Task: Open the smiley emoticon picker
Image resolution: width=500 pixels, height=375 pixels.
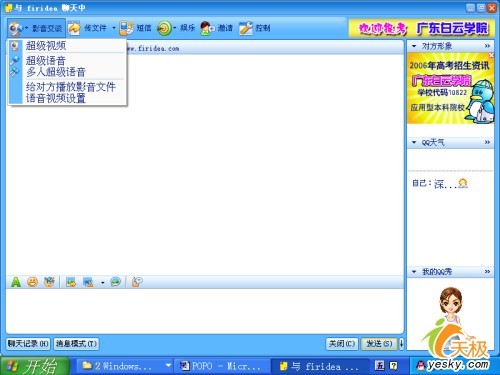Action: click(32, 282)
